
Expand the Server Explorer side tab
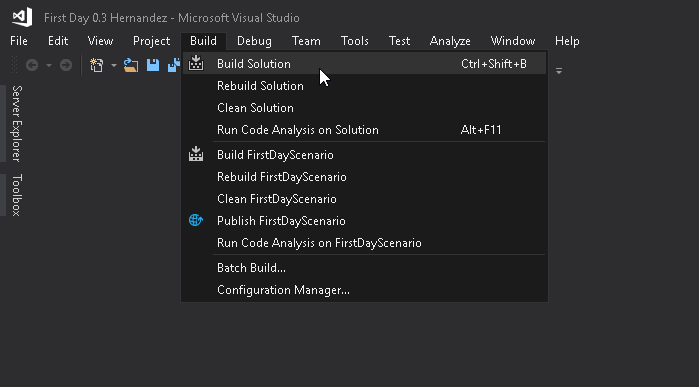pyautogui.click(x=16, y=124)
